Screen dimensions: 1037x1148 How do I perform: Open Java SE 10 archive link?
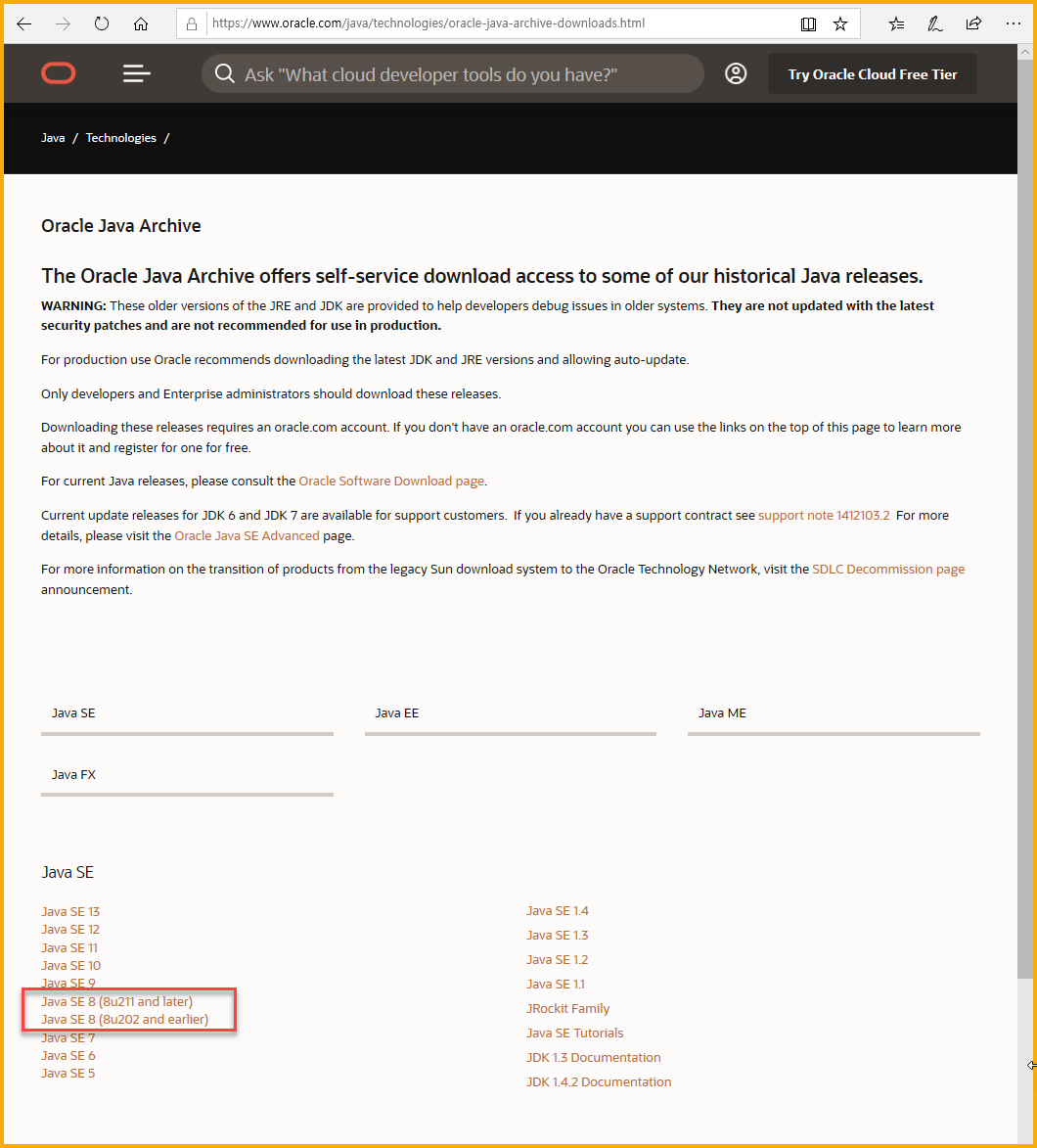71,966
